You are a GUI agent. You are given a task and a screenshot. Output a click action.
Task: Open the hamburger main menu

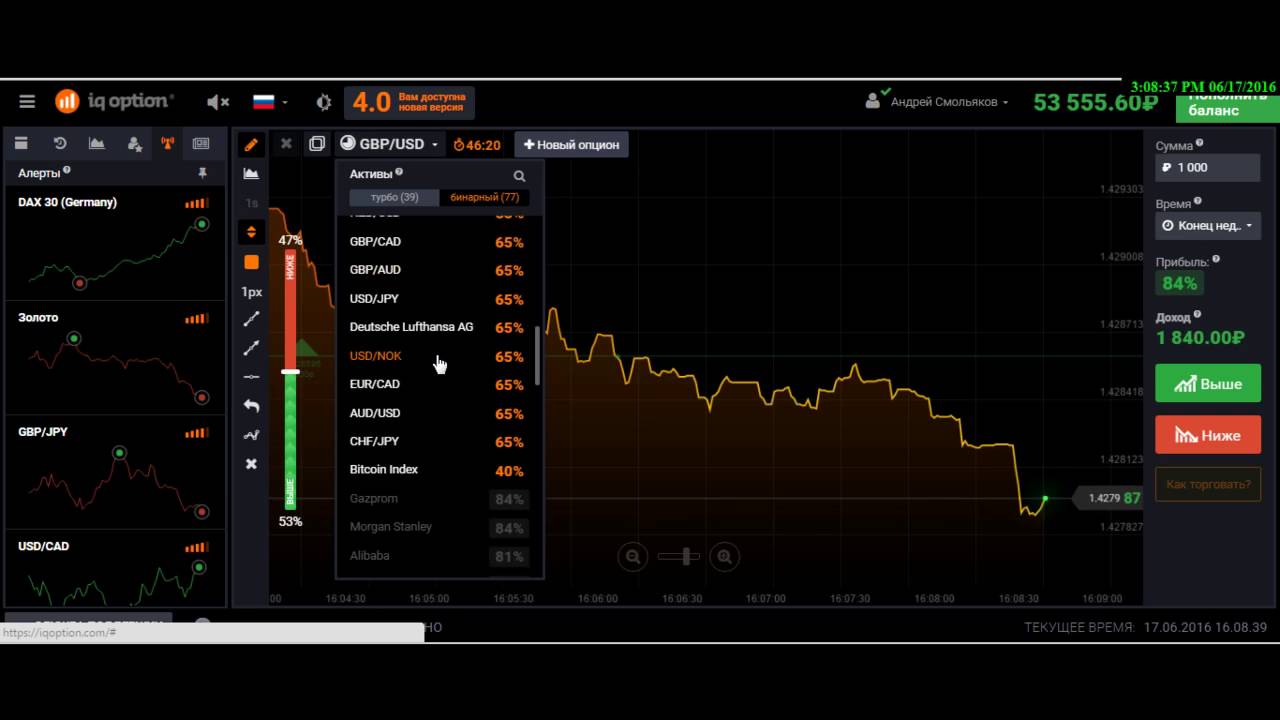tap(27, 101)
